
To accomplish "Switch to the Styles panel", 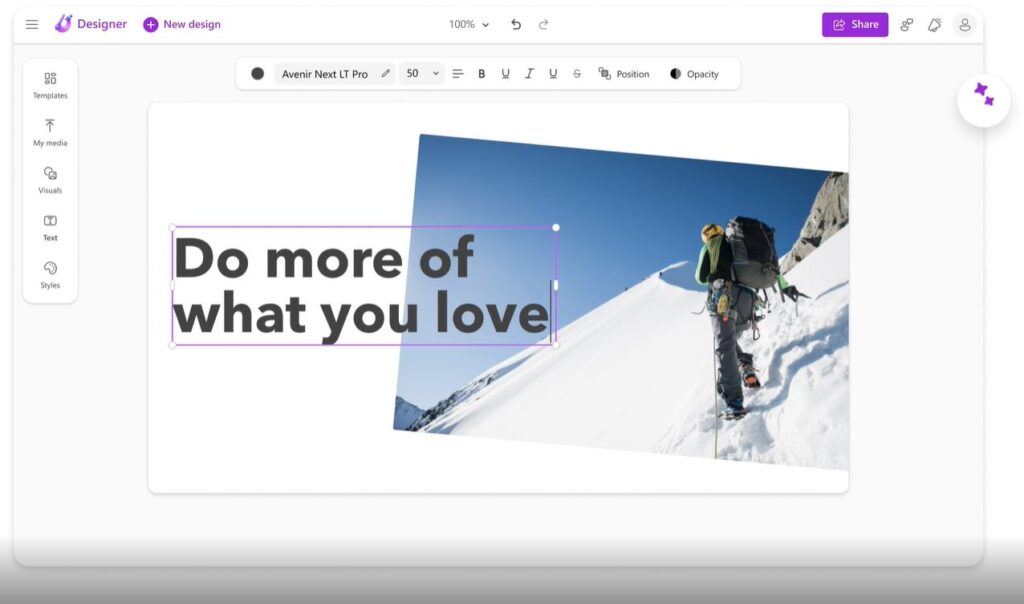I will pyautogui.click(x=49, y=274).
